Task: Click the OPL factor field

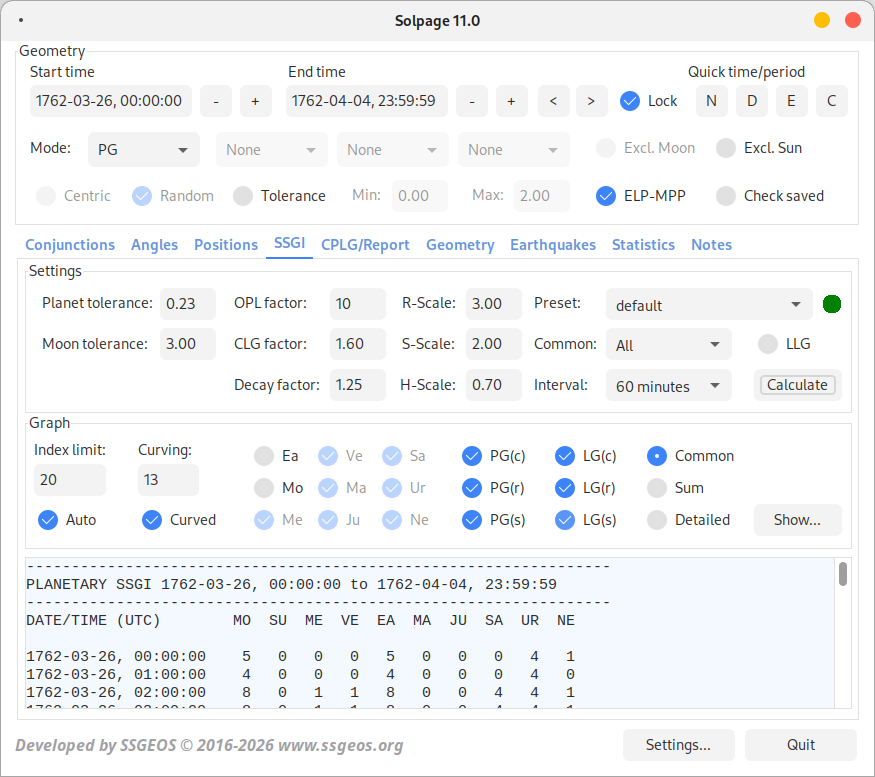Action: 358,304
